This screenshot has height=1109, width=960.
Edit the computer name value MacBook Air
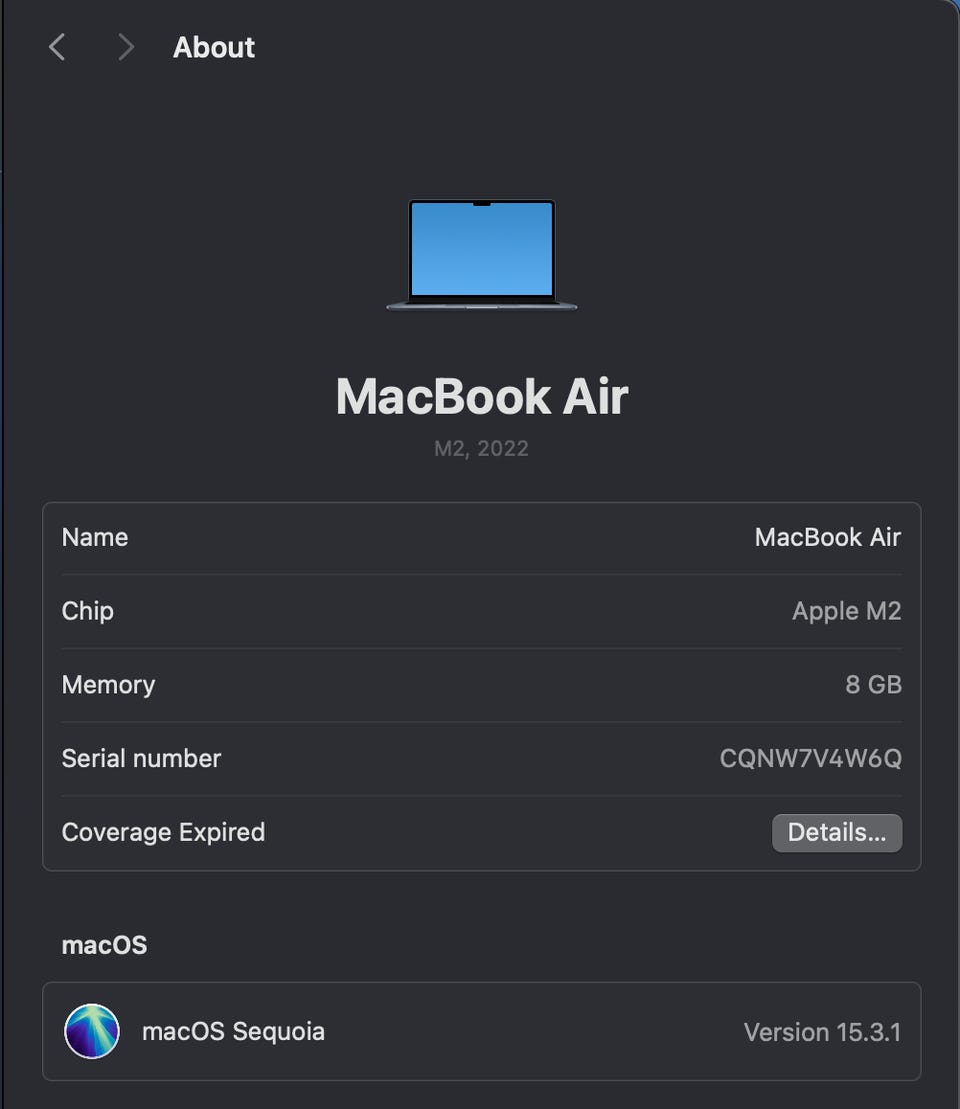pos(828,538)
